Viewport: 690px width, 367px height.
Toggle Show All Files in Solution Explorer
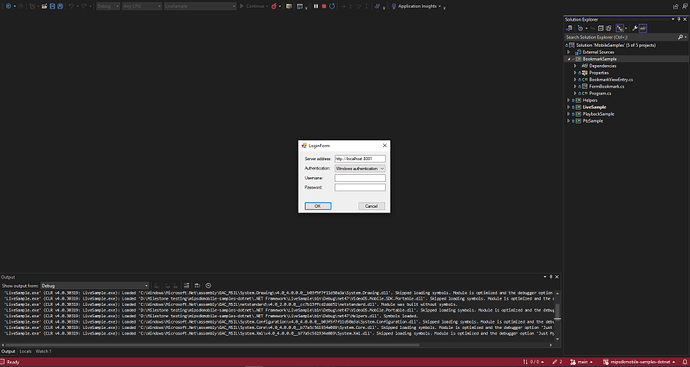tap(609, 28)
